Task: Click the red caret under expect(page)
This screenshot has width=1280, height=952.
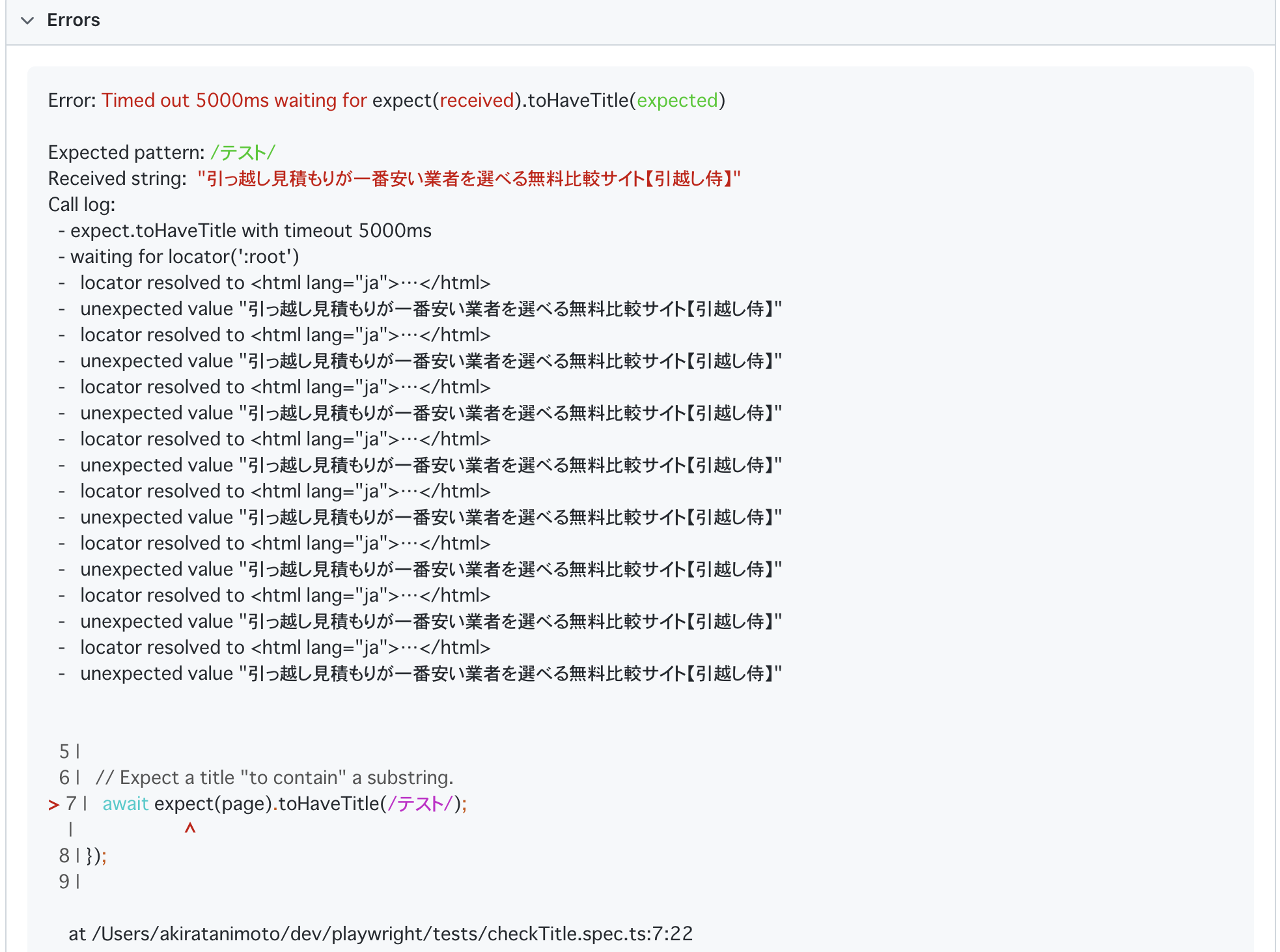Action: click(x=190, y=828)
